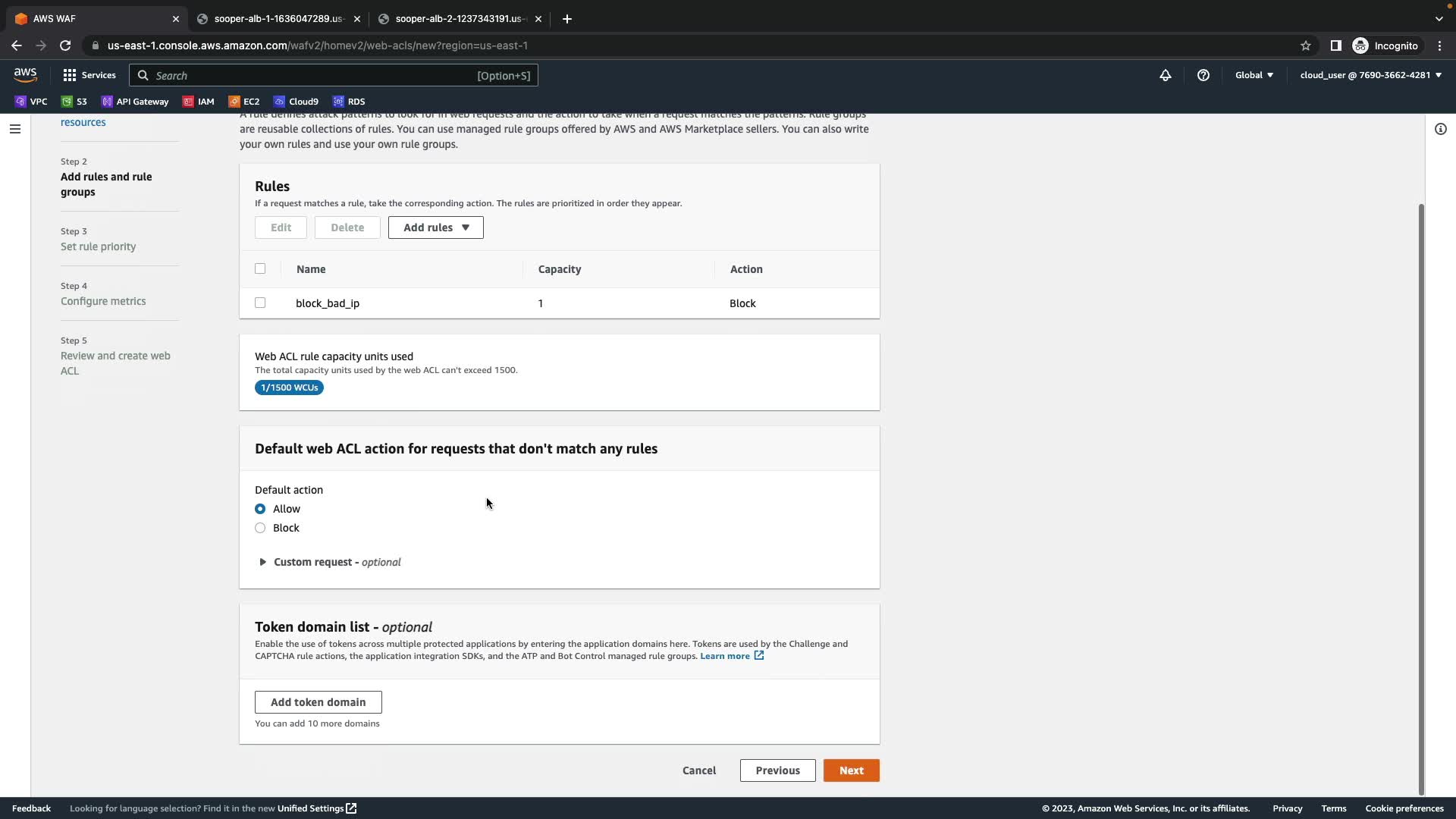
Task: Click the AWS console Search field
Action: point(311,75)
